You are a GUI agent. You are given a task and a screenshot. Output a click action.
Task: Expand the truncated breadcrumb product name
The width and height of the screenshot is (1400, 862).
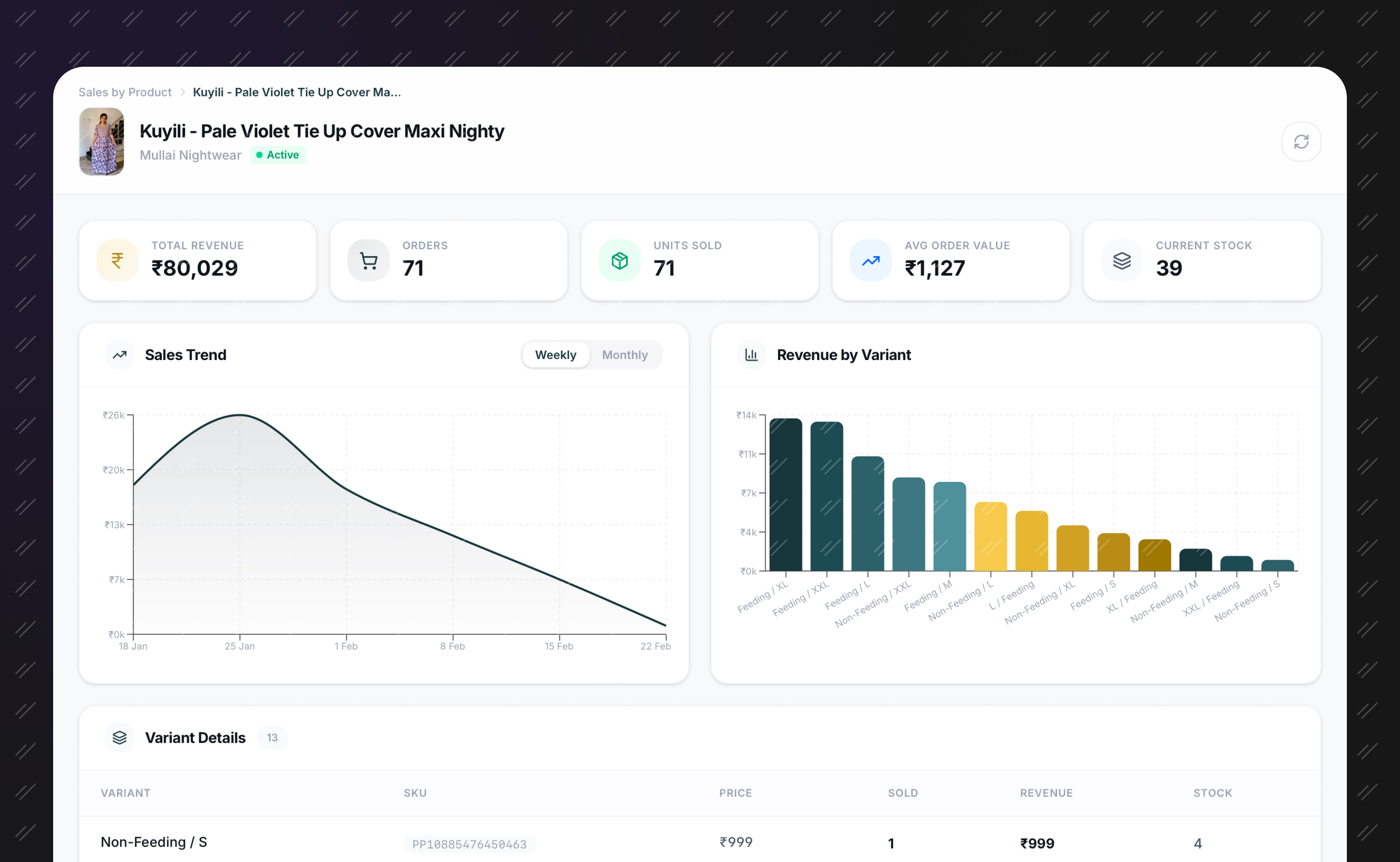(x=297, y=92)
